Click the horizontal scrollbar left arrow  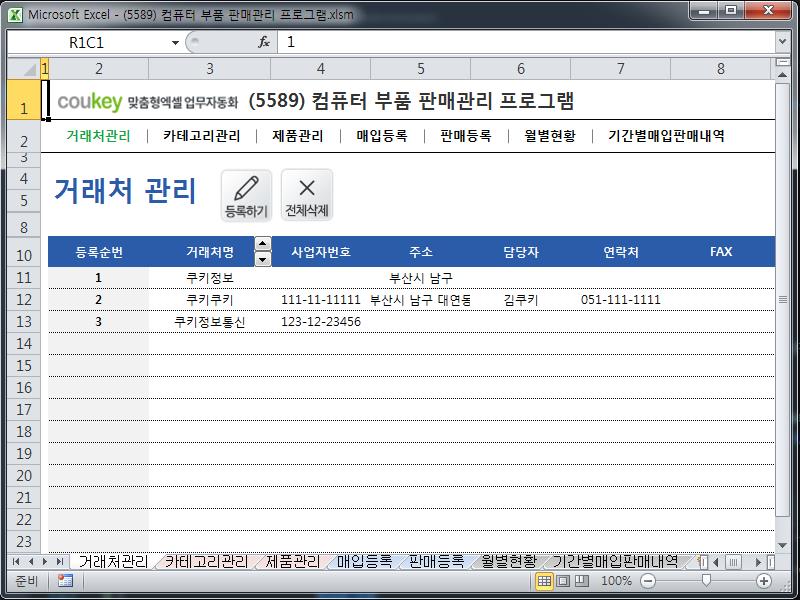coord(715,562)
